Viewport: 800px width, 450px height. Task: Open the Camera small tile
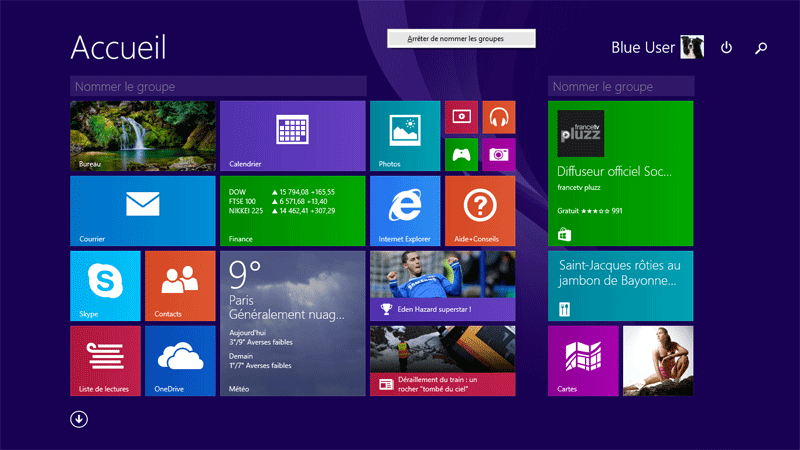(498, 154)
